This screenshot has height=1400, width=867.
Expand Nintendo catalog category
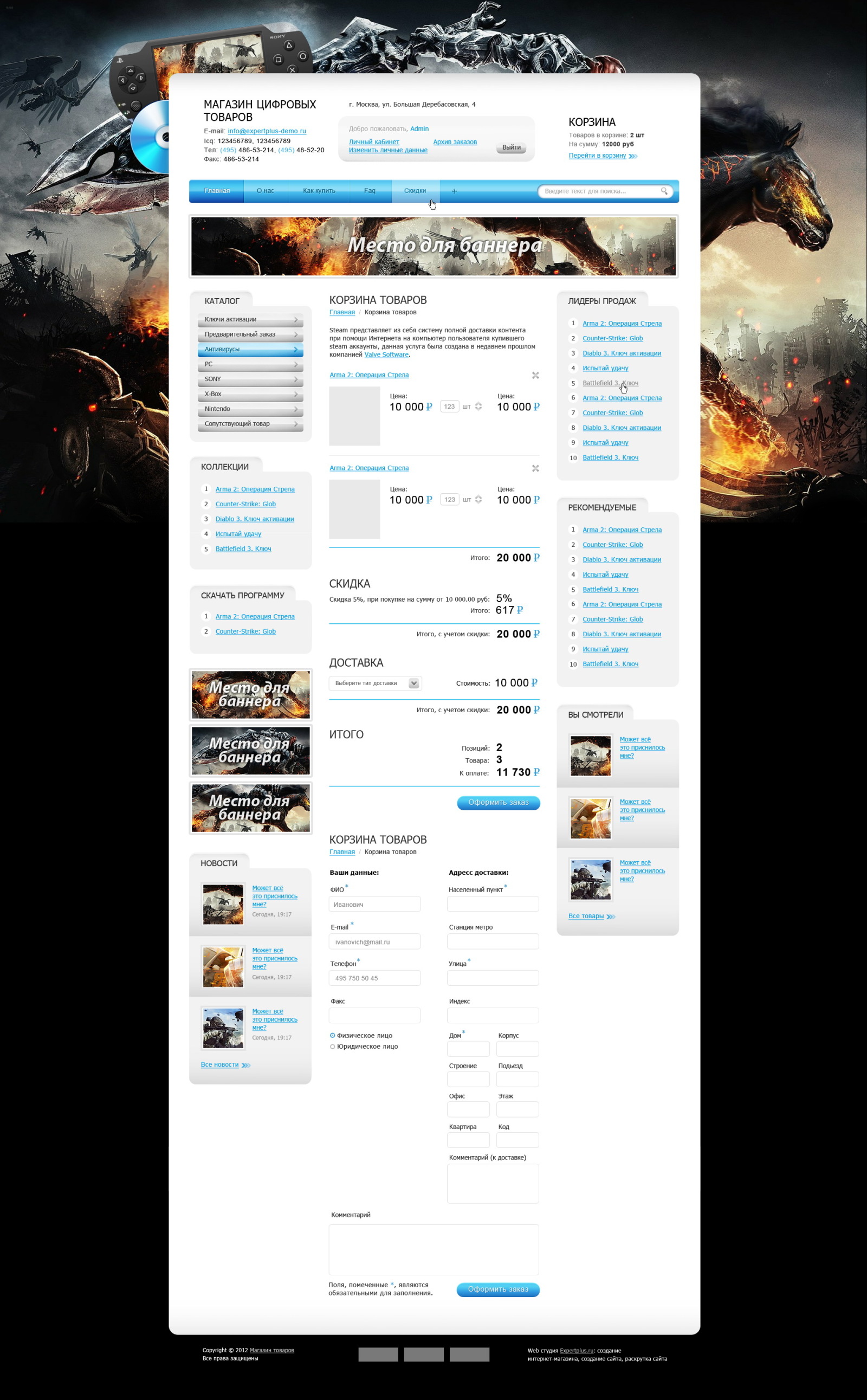pyautogui.click(x=250, y=409)
